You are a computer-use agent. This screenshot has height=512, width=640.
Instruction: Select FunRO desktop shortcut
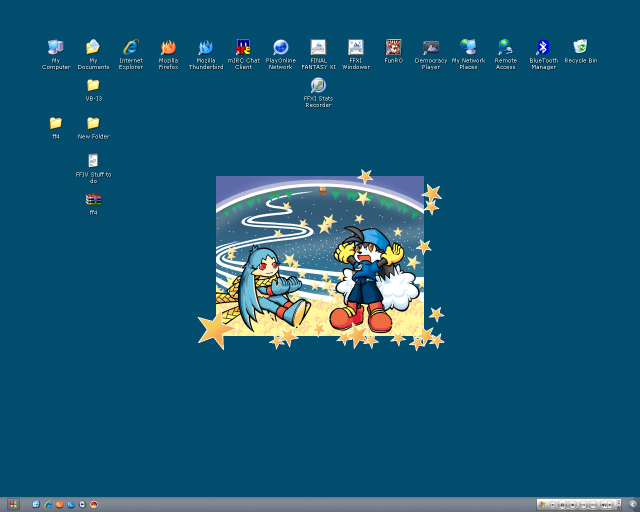coord(393,51)
